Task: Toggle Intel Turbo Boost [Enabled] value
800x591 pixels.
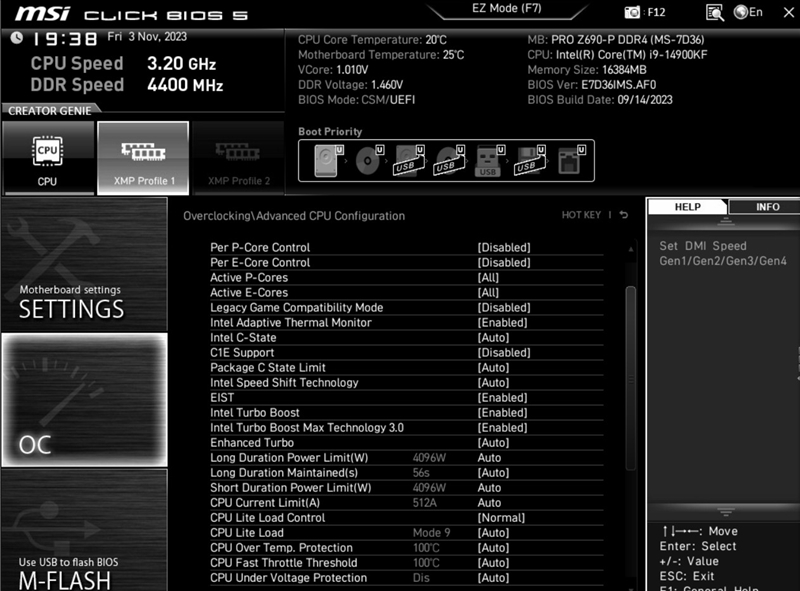Action: tap(503, 412)
